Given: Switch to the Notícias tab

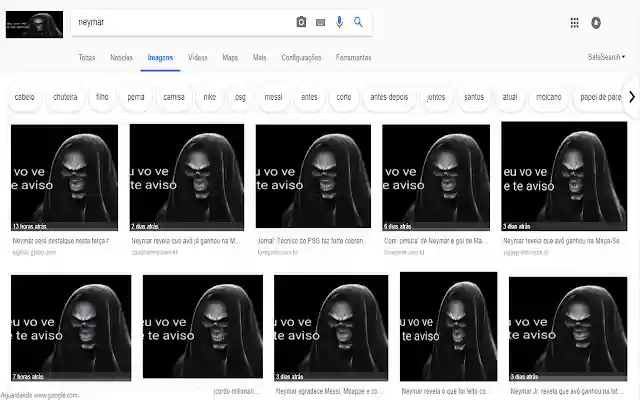Looking at the screenshot, I should 121,58.
